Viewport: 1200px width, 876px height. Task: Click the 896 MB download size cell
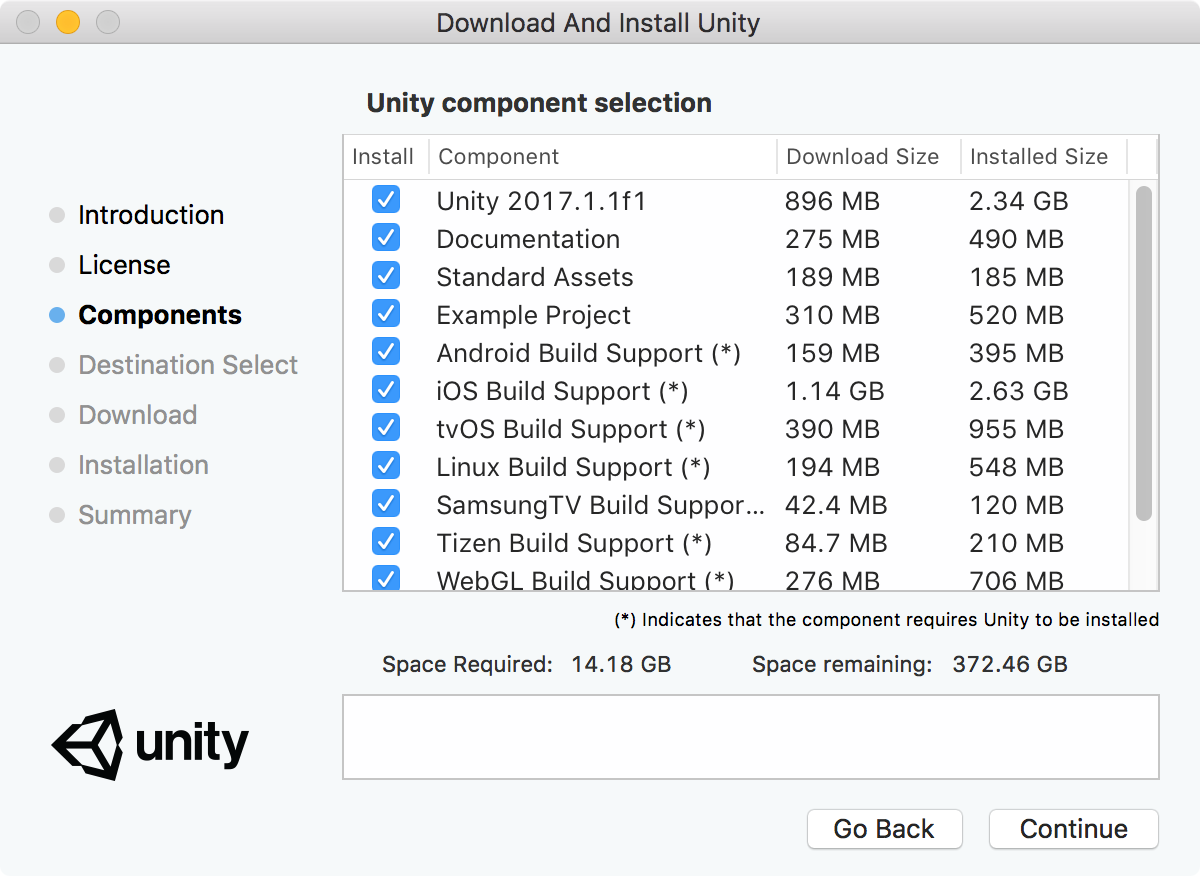[x=832, y=201]
